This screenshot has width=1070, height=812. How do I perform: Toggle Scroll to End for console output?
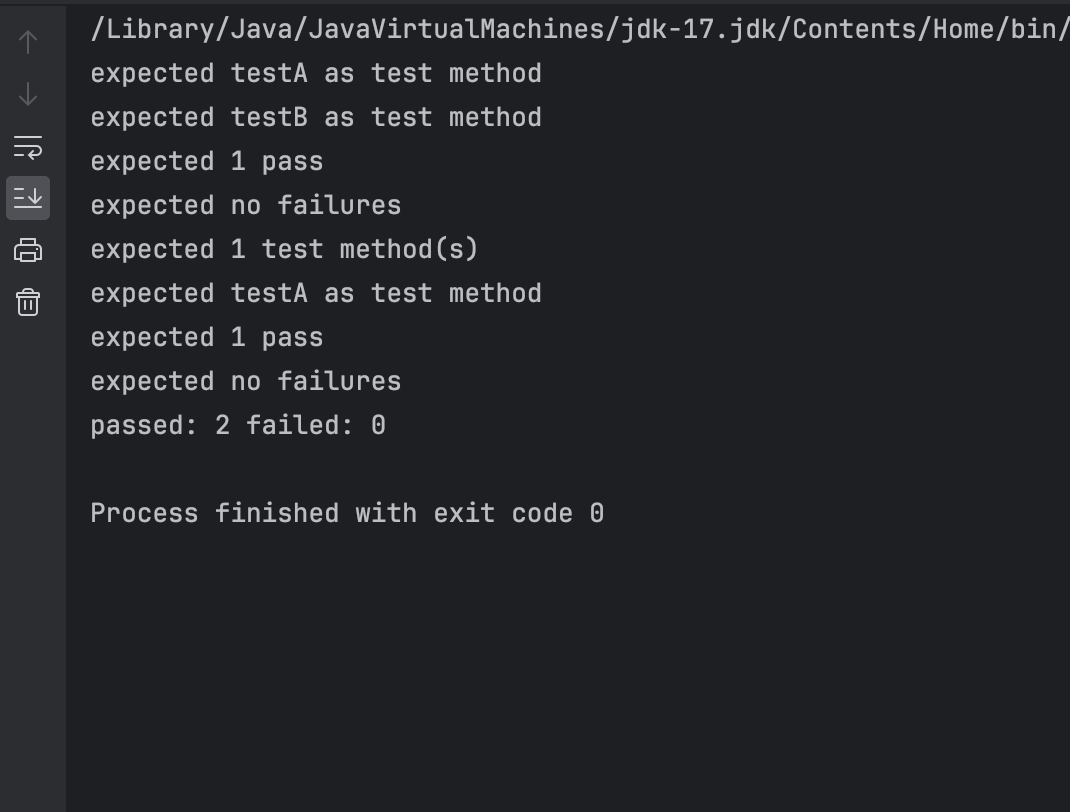28,198
